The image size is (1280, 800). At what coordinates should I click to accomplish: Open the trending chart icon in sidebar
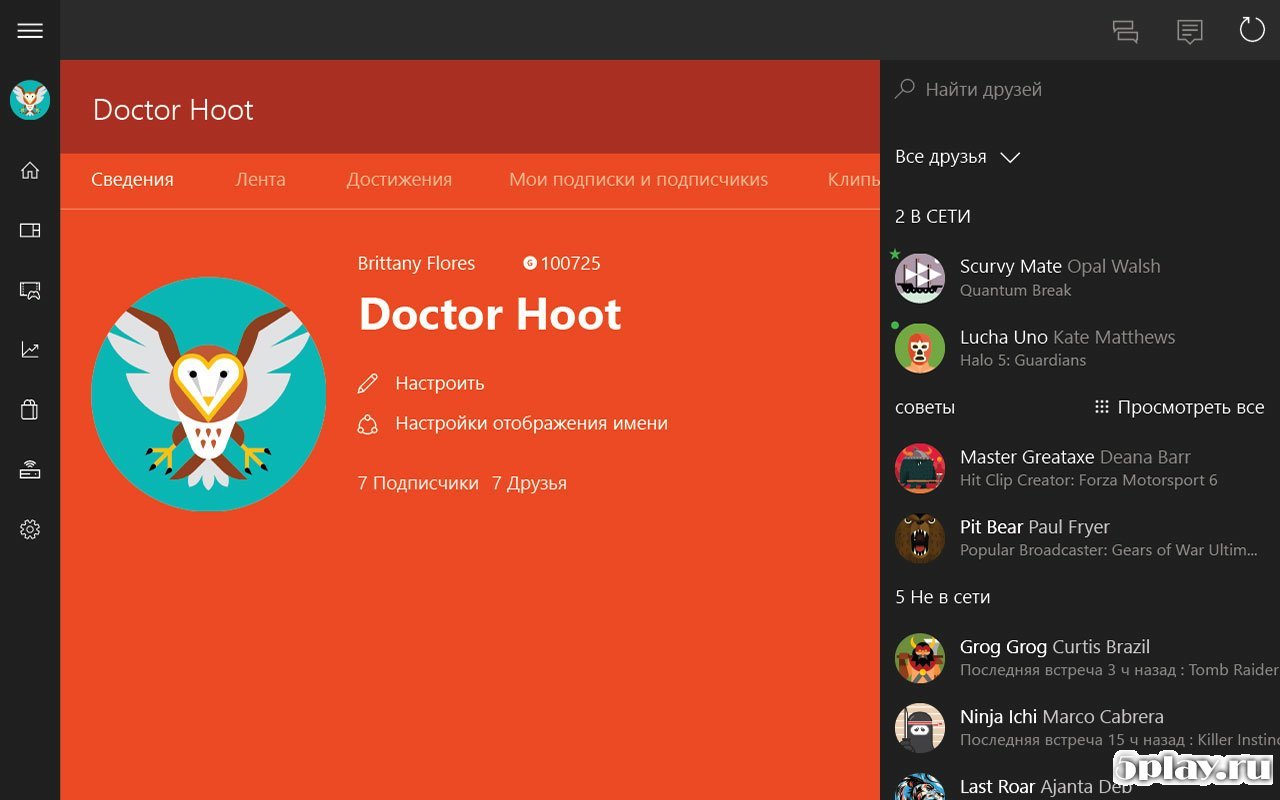tap(30, 350)
